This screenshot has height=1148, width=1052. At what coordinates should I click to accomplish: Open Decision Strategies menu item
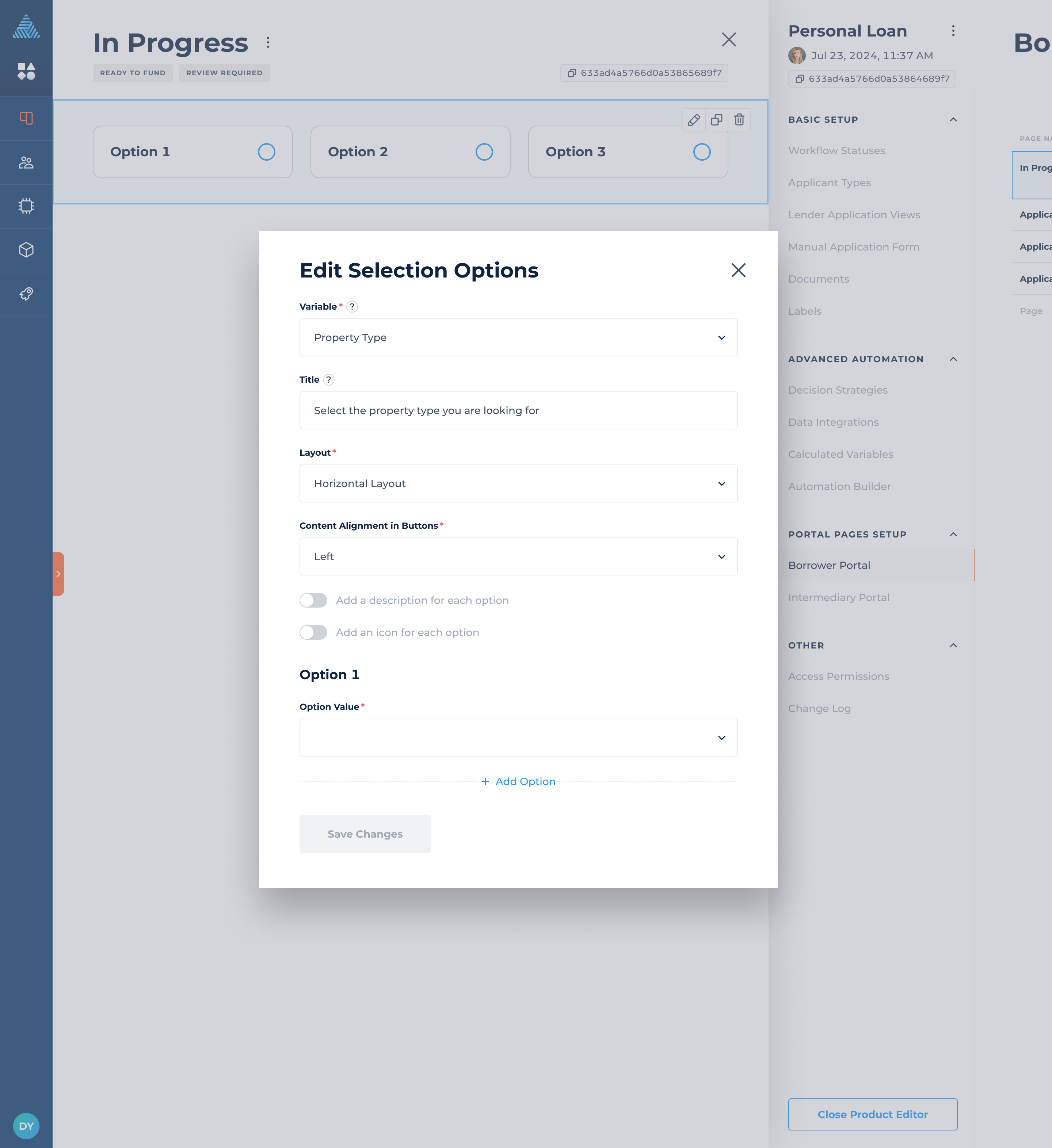[x=838, y=390]
